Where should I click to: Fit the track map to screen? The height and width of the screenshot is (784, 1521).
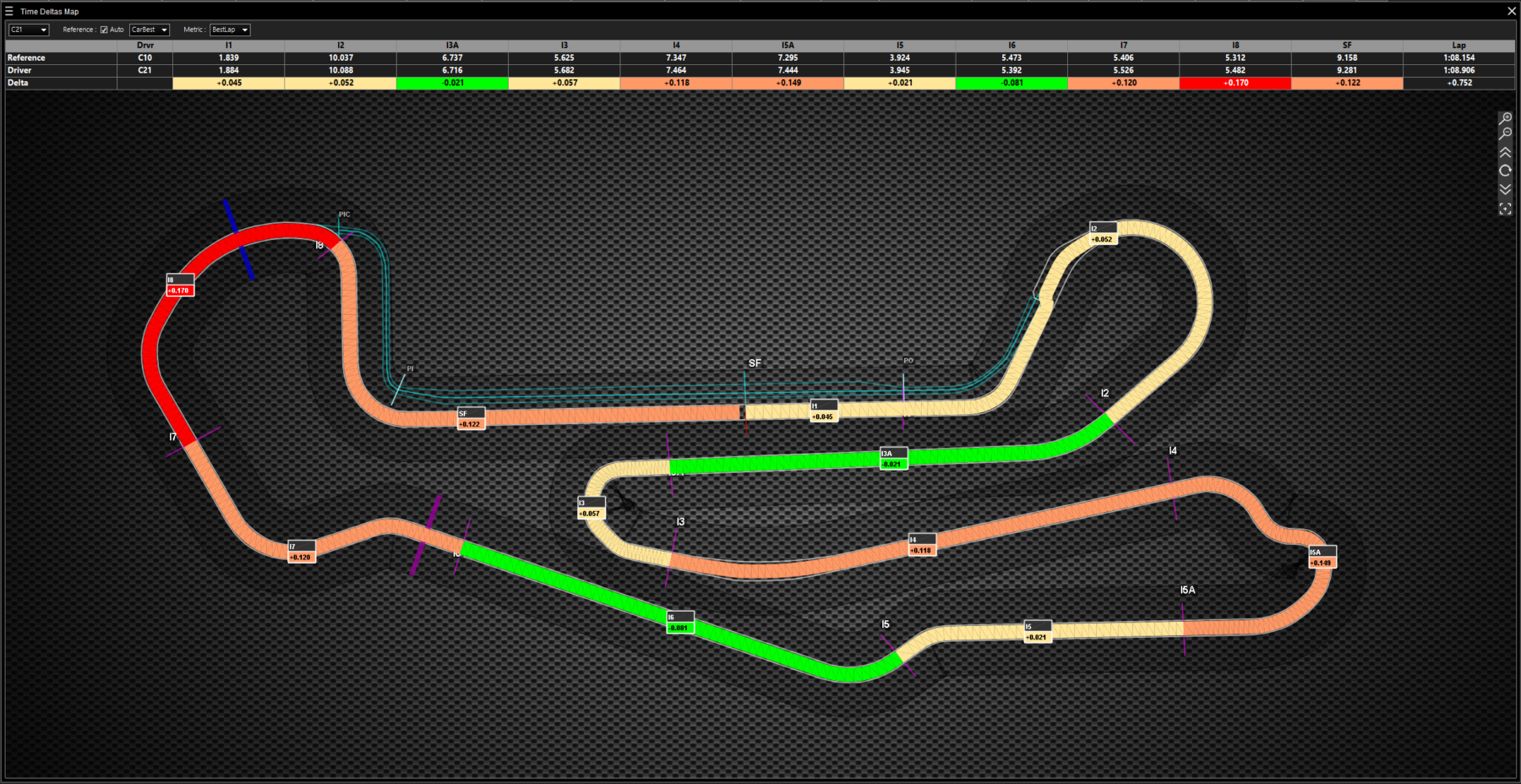coord(1506,209)
